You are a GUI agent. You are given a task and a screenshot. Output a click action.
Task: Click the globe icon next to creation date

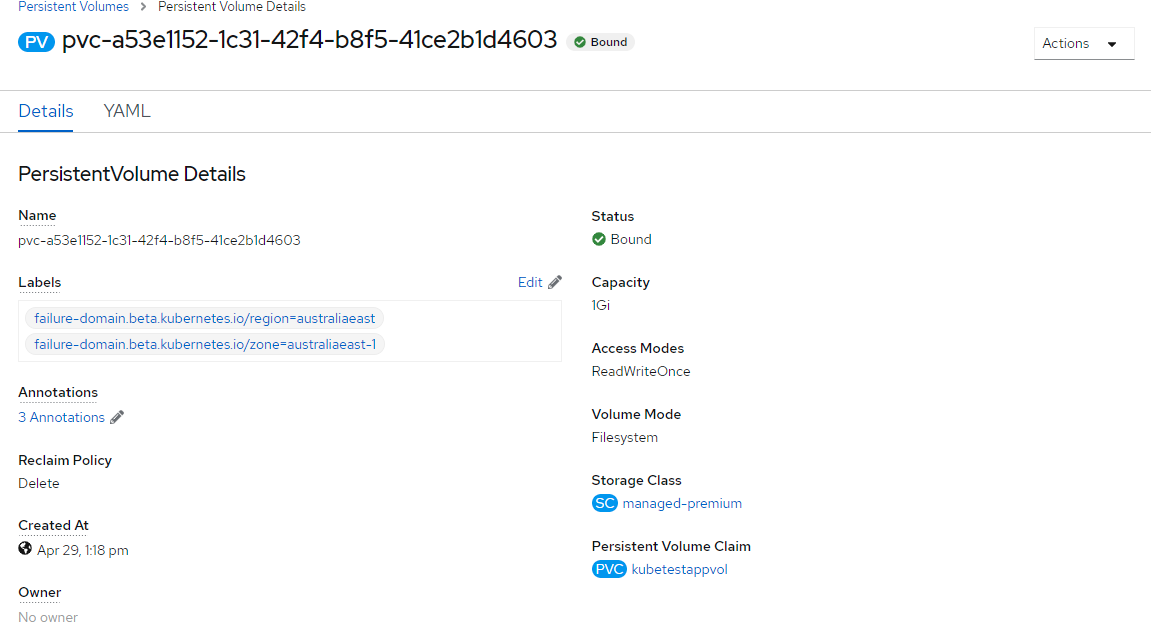pos(25,549)
